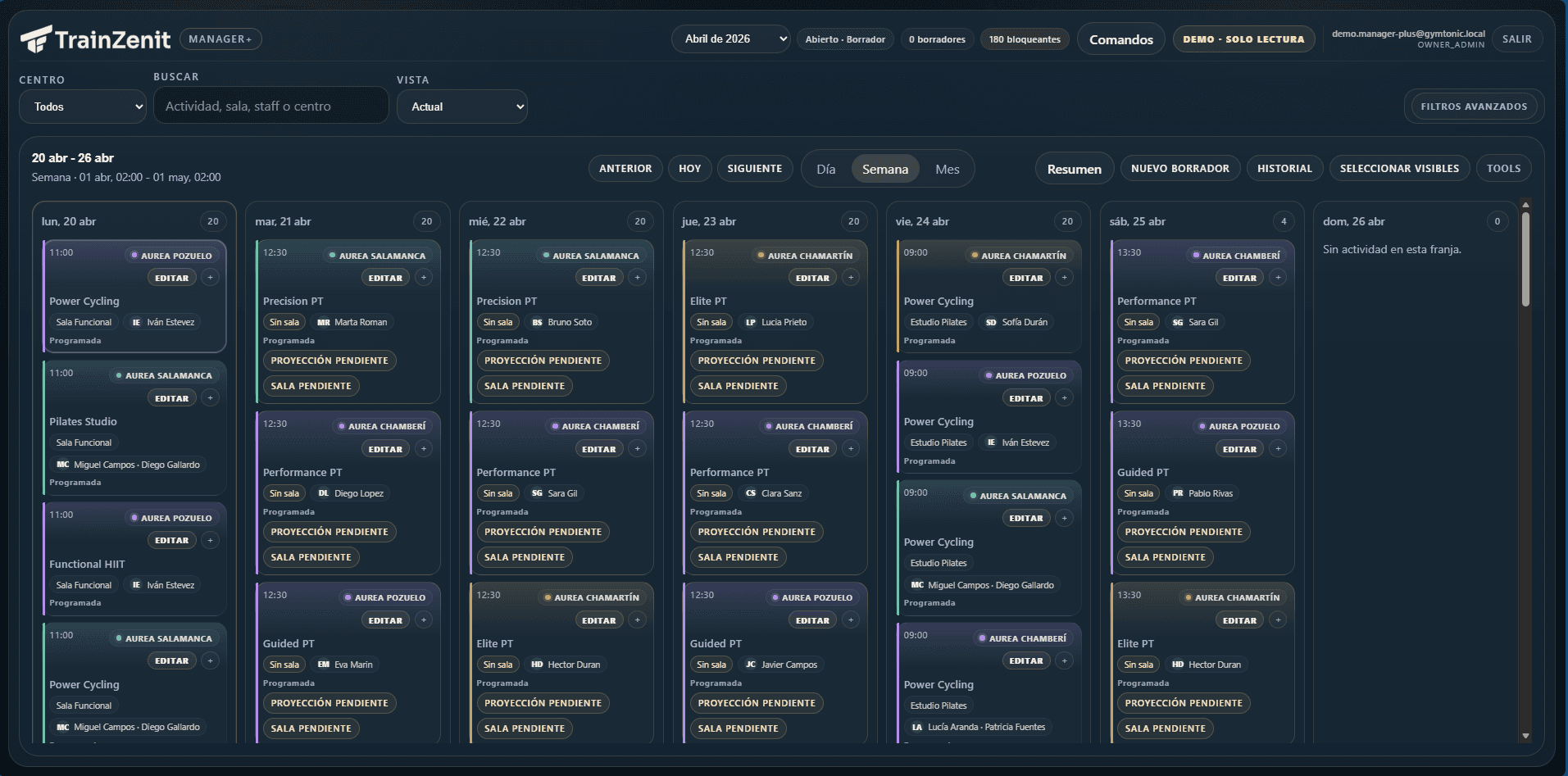The height and width of the screenshot is (776, 1568).
Task: Click the Monday session count badge 20
Action: pos(213,221)
